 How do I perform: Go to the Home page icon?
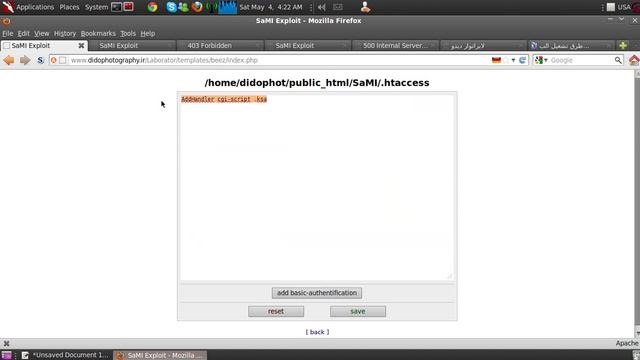[x=634, y=60]
